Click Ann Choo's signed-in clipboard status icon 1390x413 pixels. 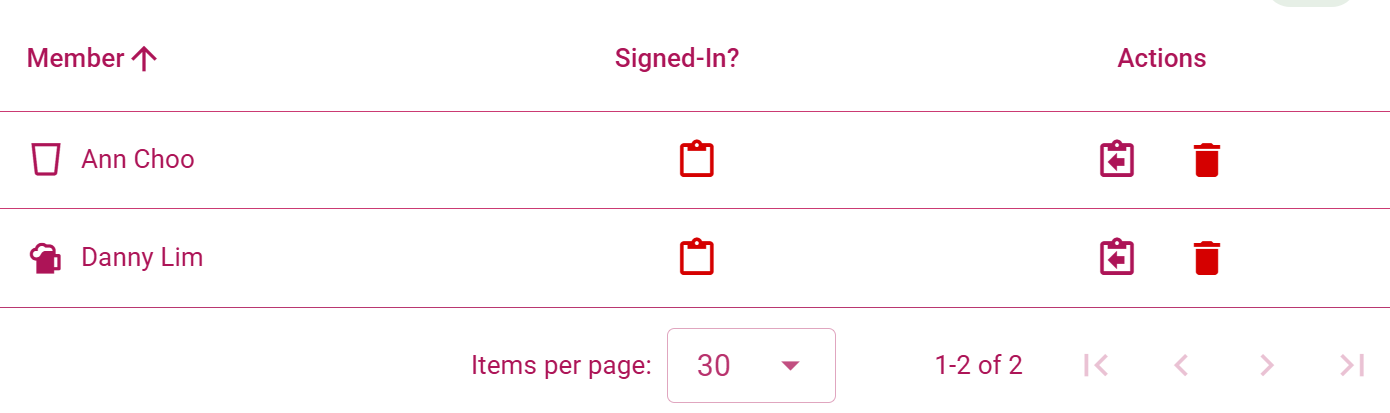[x=696, y=160]
